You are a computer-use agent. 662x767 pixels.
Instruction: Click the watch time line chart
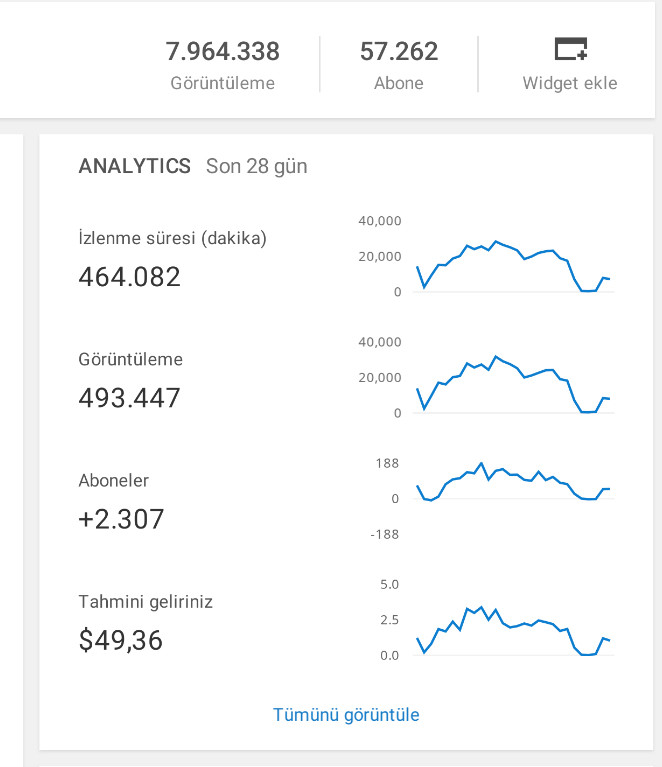(x=513, y=267)
